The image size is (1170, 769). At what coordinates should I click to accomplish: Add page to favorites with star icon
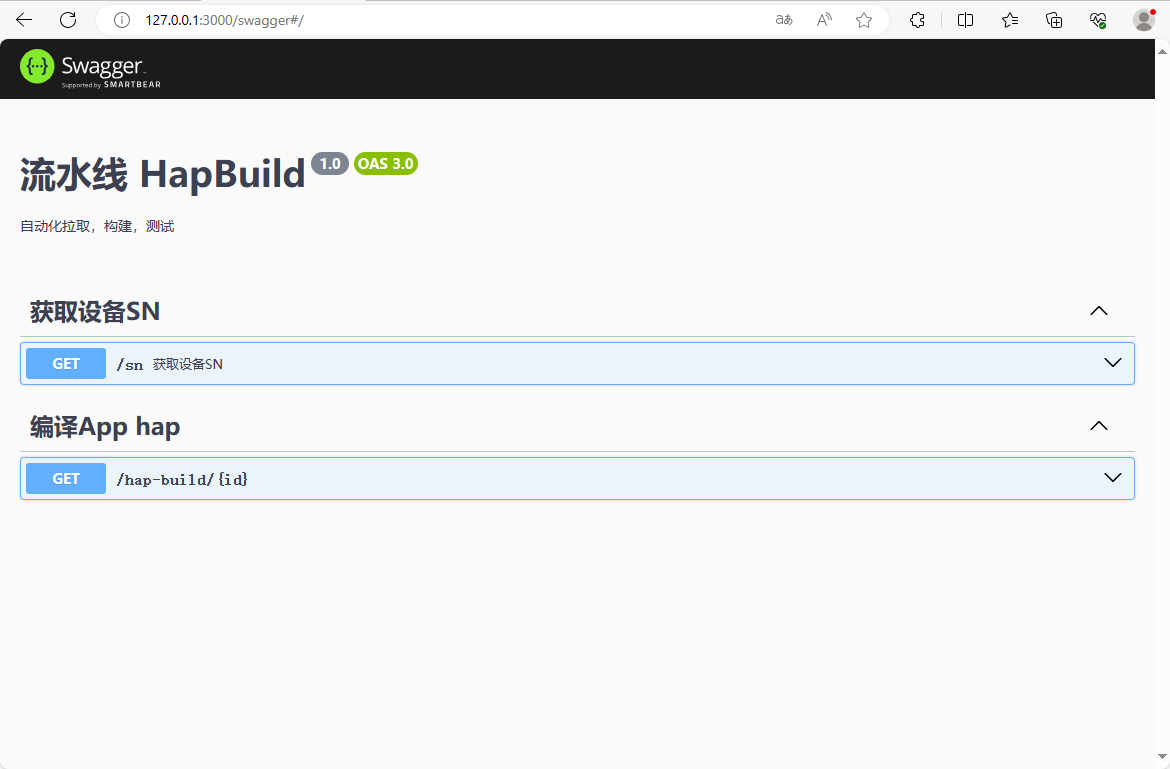[864, 20]
